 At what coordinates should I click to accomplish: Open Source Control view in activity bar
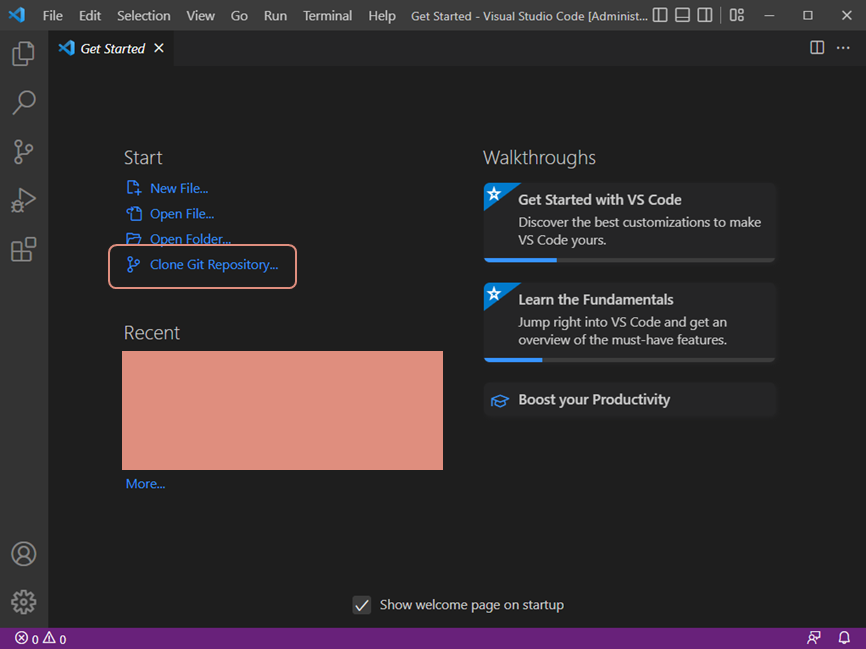(x=23, y=151)
